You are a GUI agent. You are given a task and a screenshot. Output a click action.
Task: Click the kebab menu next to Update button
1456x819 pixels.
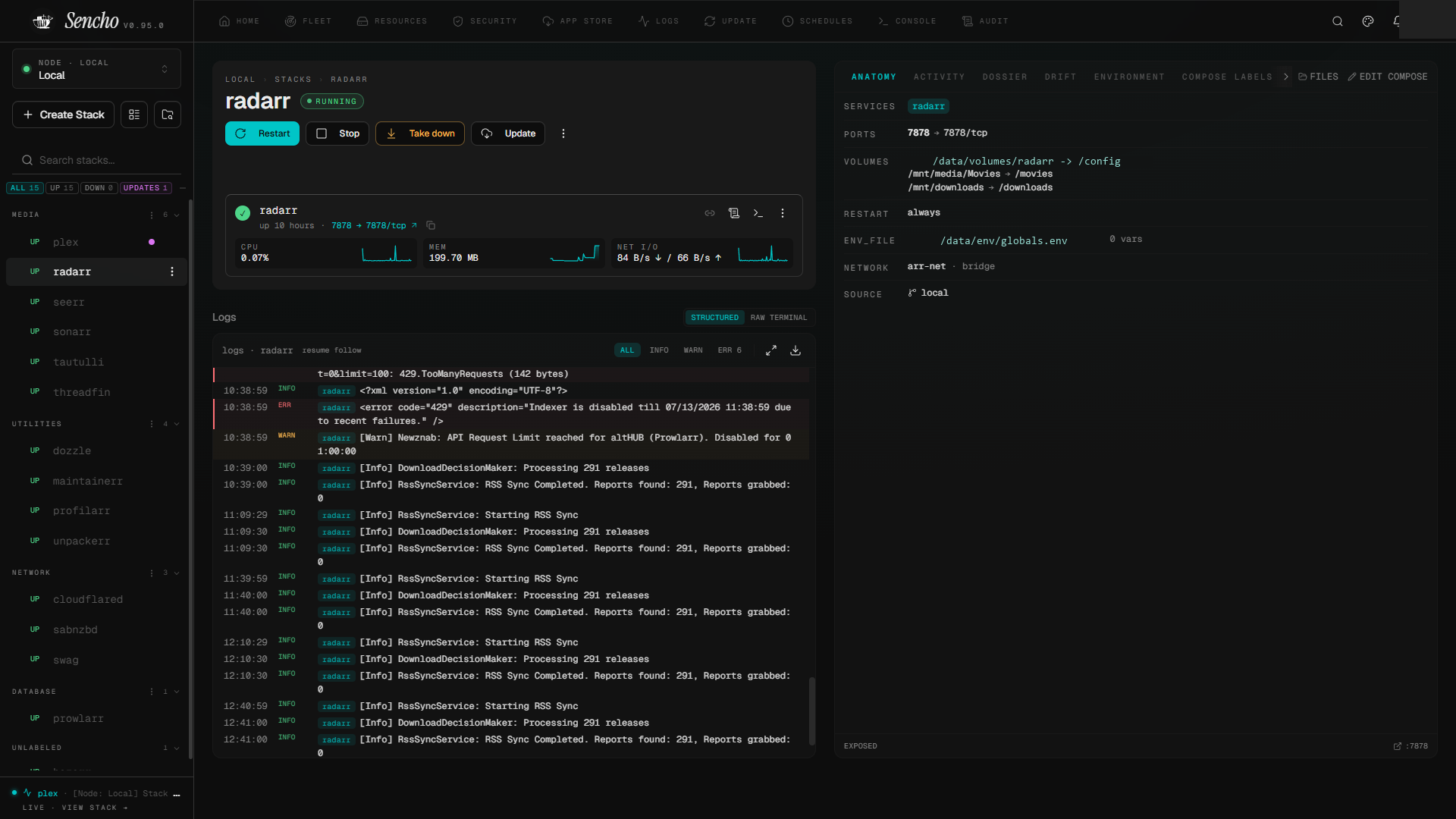coord(563,133)
